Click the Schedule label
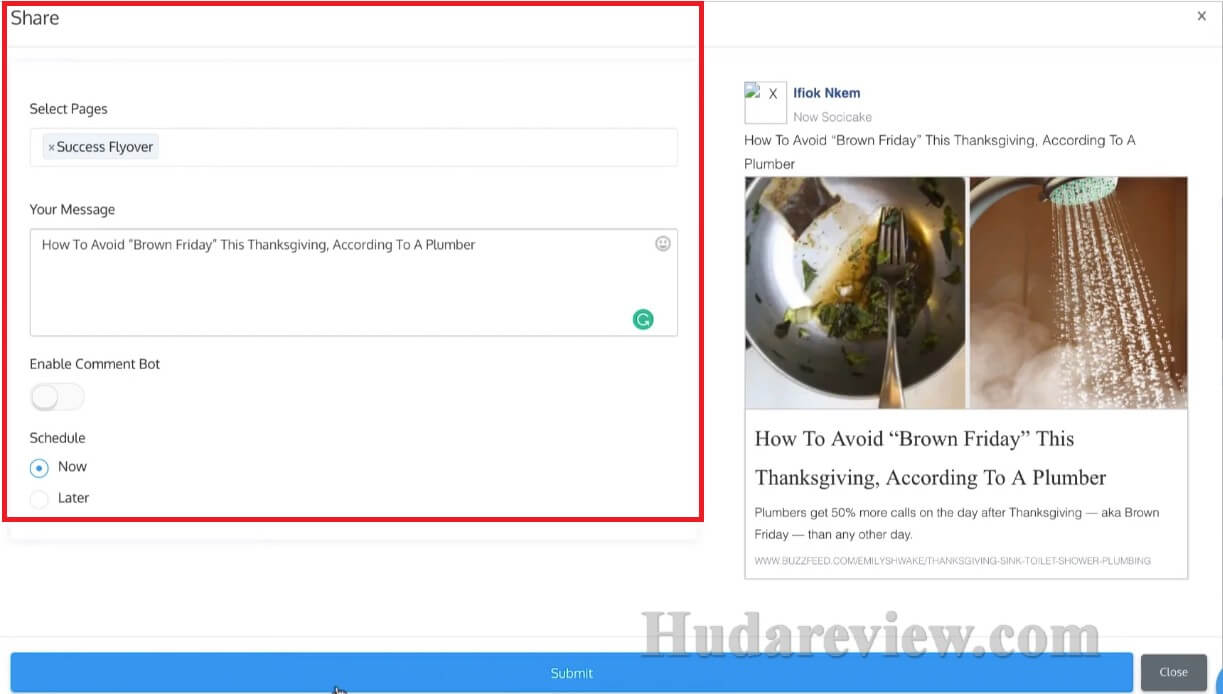Image resolution: width=1223 pixels, height=694 pixels. (58, 438)
